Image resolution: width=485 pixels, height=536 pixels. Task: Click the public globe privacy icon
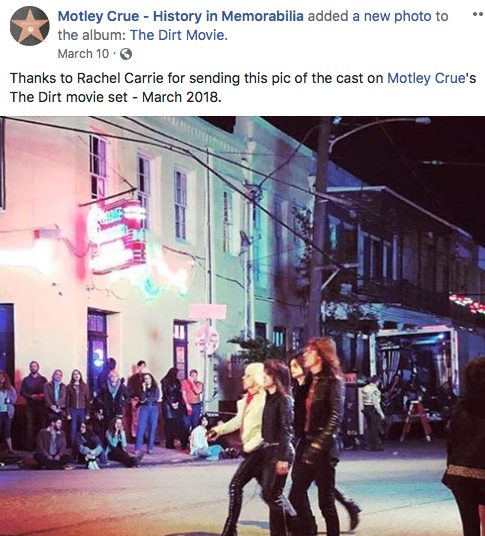tap(126, 54)
